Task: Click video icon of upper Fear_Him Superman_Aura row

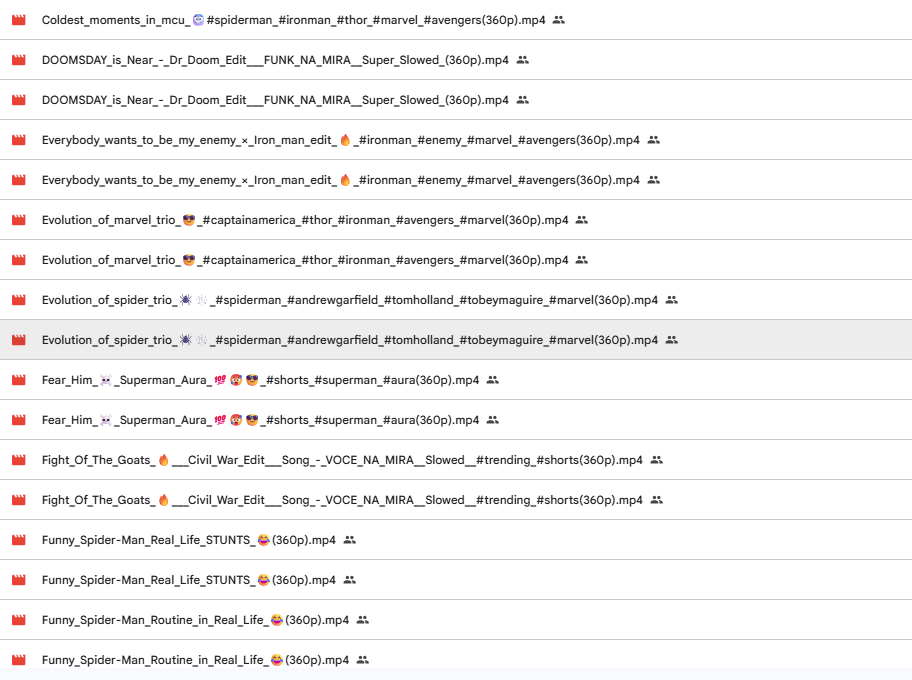Action: [19, 380]
